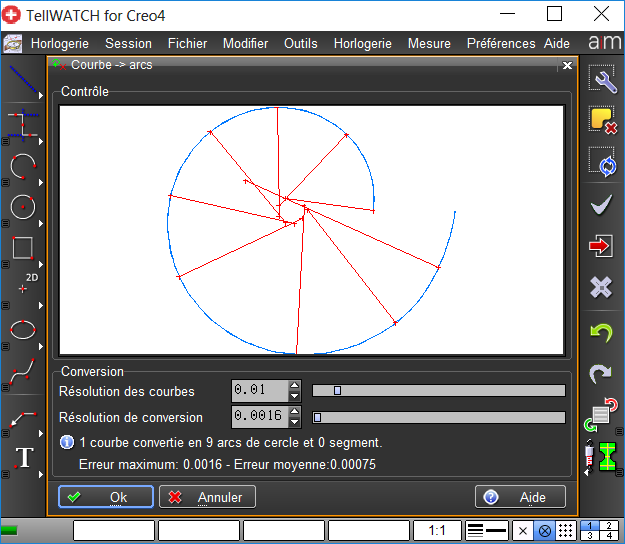The image size is (625, 544).
Task: Open the Préférences menu
Action: [500, 44]
